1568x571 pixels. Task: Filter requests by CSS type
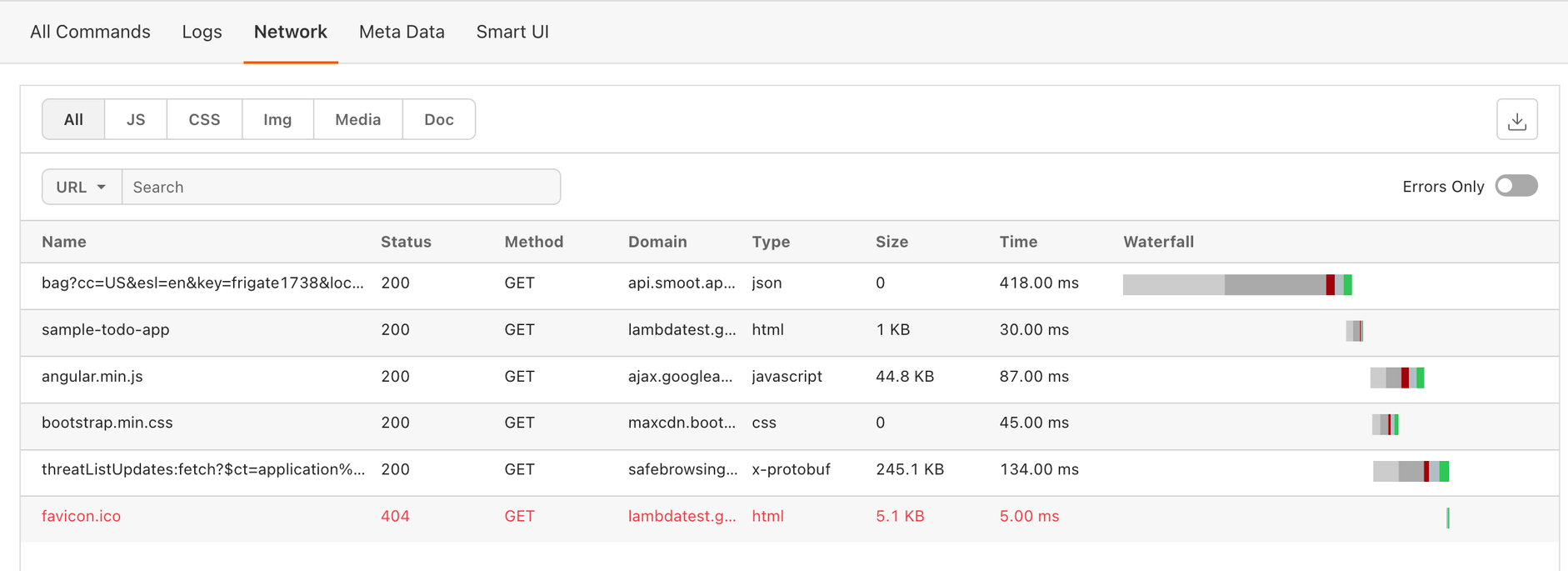(204, 119)
